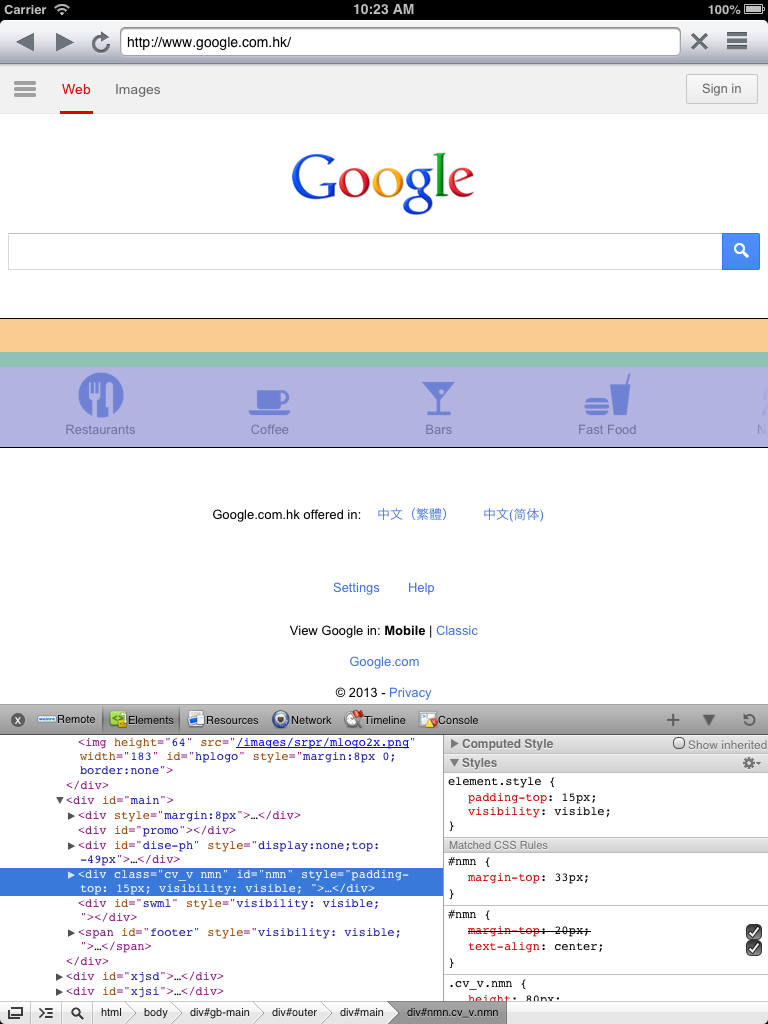Expand the div id="dise-ph" node
Image resolution: width=768 pixels, height=1024 pixels.
[x=71, y=846]
